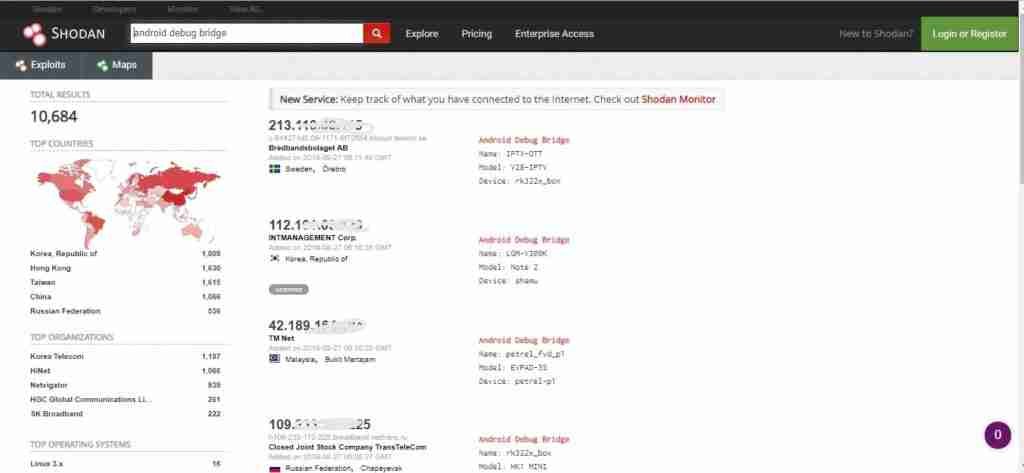The width and height of the screenshot is (1024, 473).
Task: Open the Pricing page
Action: (x=477, y=34)
